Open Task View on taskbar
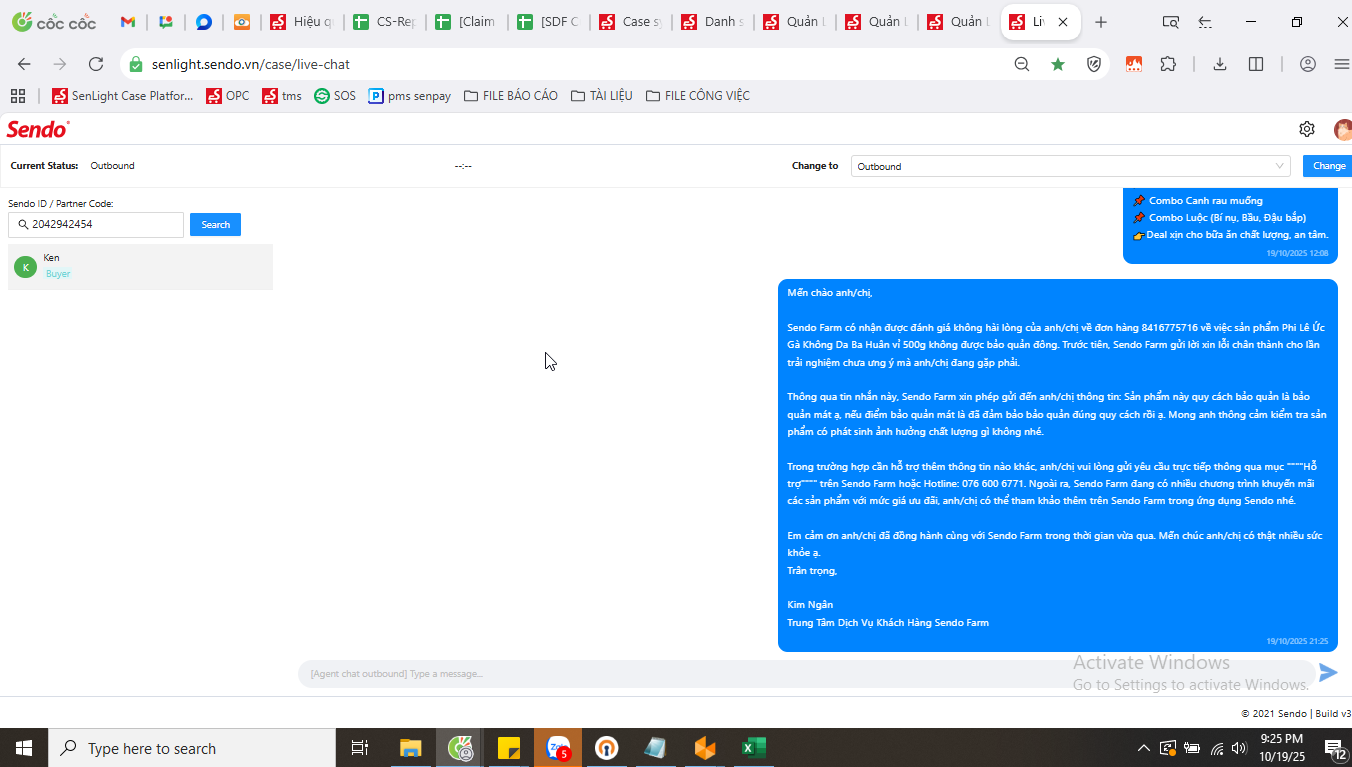Viewport: 1352px width, 767px height. (360, 748)
